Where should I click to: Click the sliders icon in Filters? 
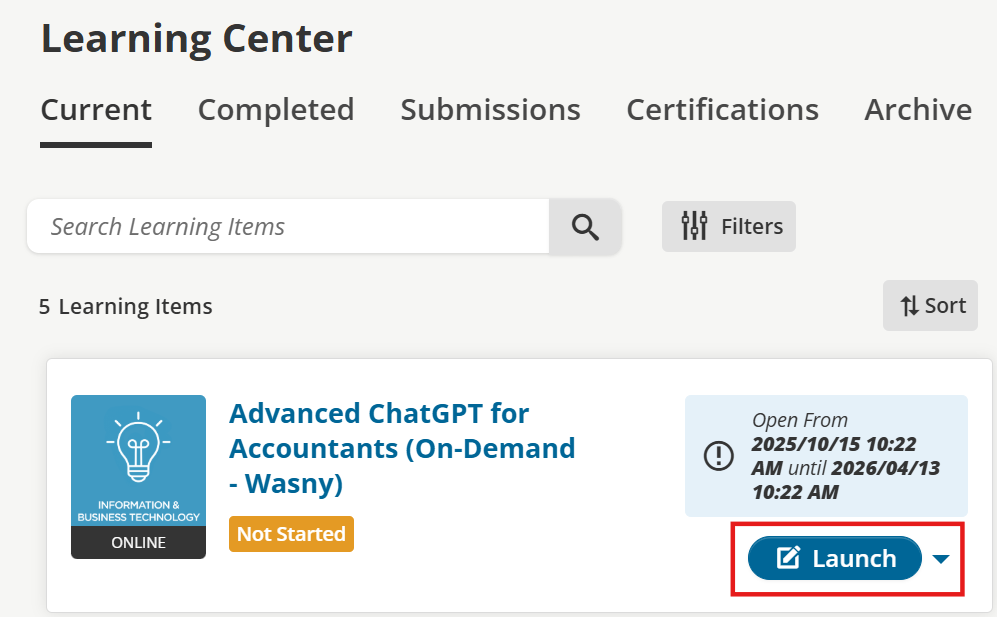(694, 226)
